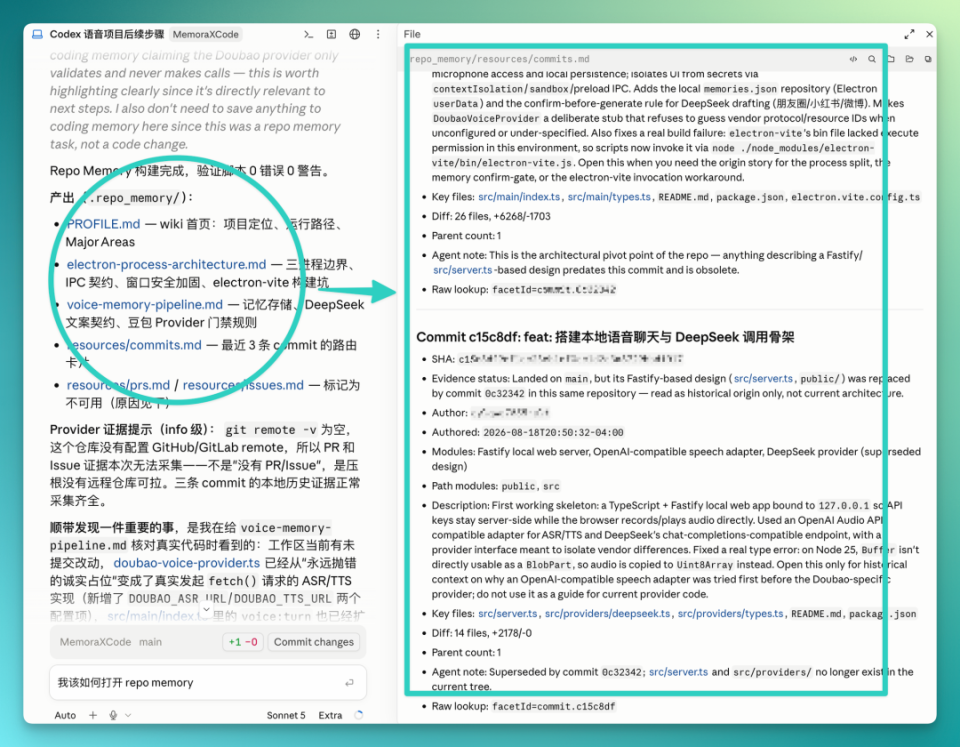Click 'Path modules: public, src'
This screenshot has height=747, width=960.
coord(495,486)
